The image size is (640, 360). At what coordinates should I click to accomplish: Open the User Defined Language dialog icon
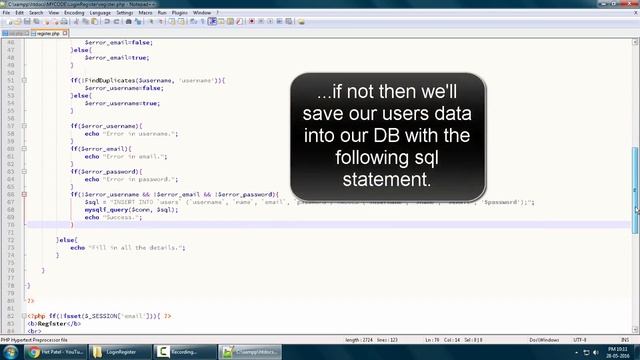tap(221, 21)
